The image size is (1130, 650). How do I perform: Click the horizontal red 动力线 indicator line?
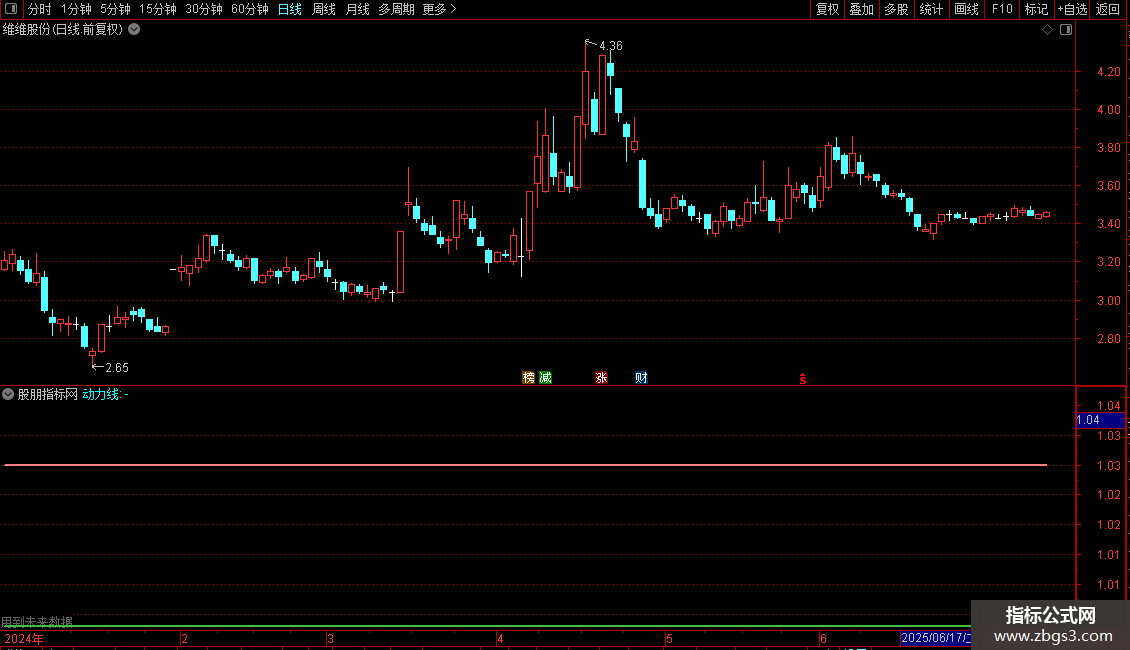(x=525, y=465)
